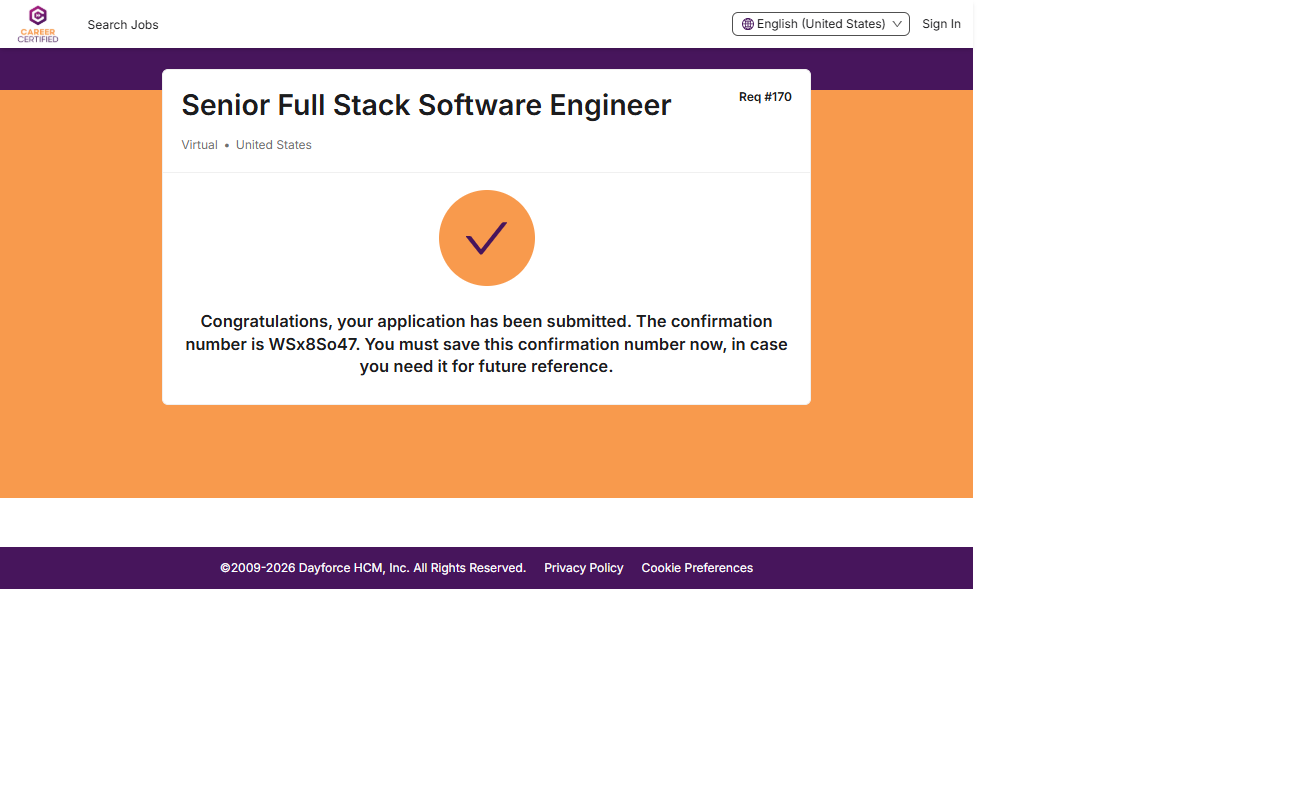The image size is (1297, 785).
Task: Click the globe icon in language selector
Action: pyautogui.click(x=747, y=24)
